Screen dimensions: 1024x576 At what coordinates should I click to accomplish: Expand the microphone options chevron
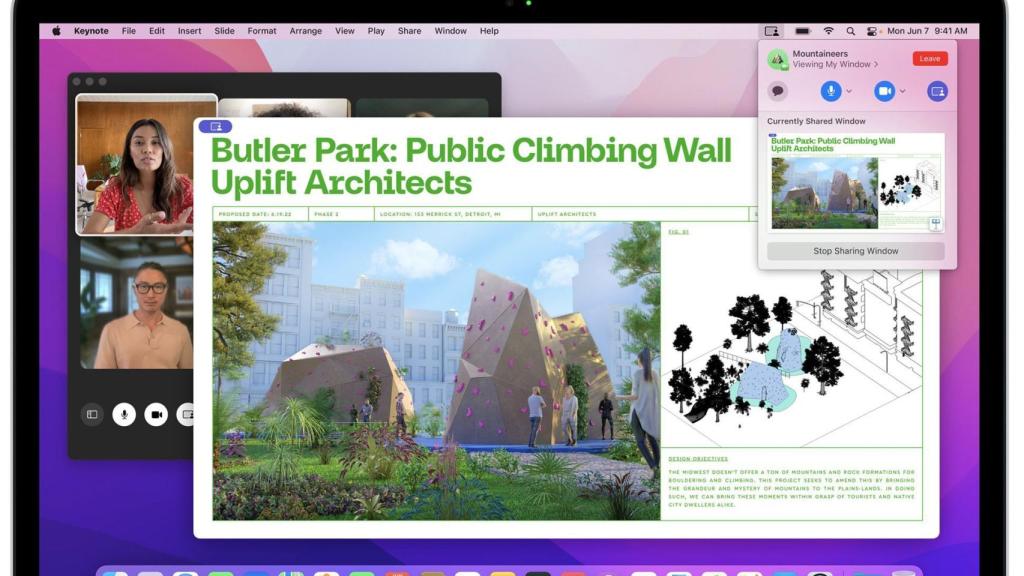click(x=849, y=91)
